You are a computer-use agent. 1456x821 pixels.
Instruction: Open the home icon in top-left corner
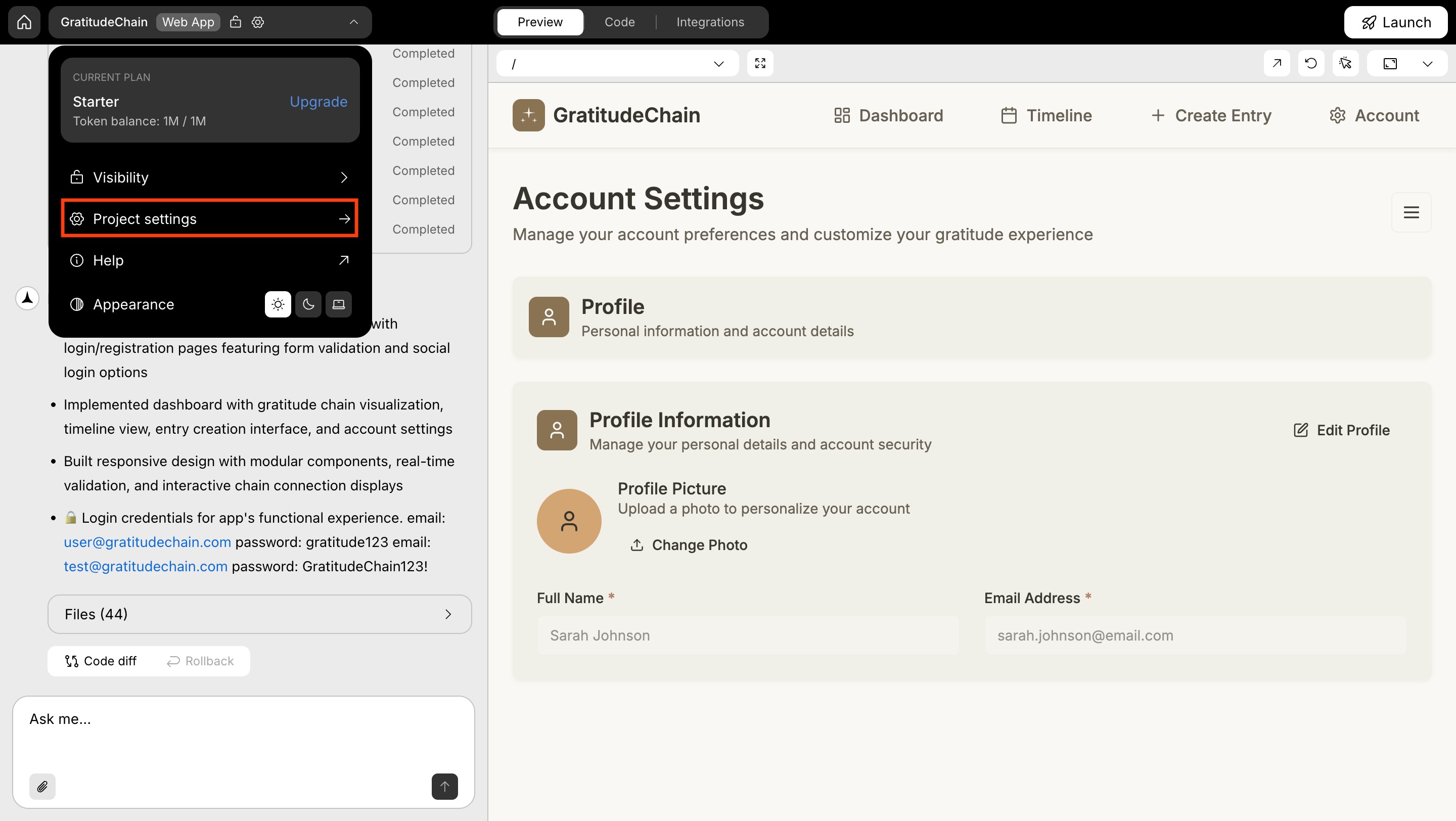(x=23, y=22)
